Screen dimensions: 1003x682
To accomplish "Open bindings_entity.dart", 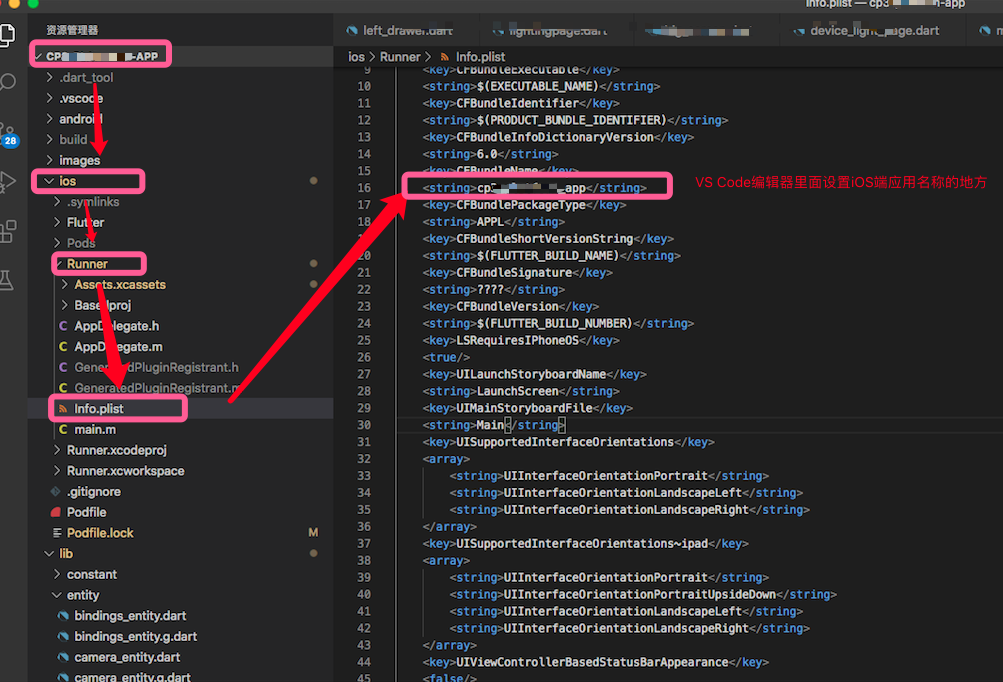I will 130,615.
